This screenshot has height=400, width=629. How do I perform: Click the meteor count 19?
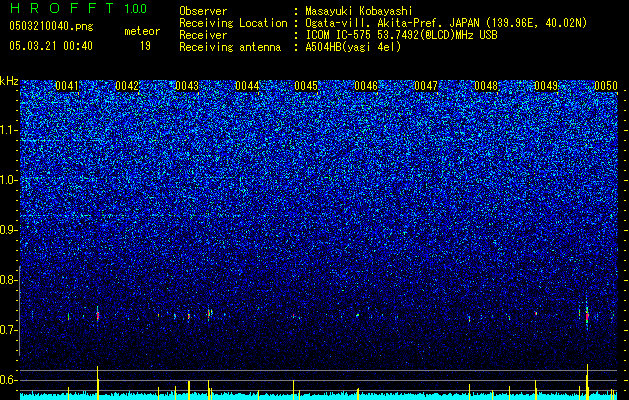pos(145,46)
